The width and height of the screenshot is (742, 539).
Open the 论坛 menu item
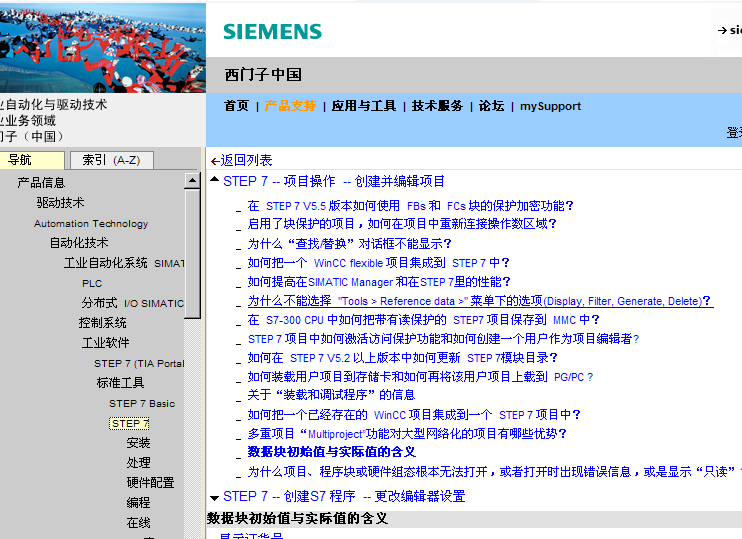[491, 106]
